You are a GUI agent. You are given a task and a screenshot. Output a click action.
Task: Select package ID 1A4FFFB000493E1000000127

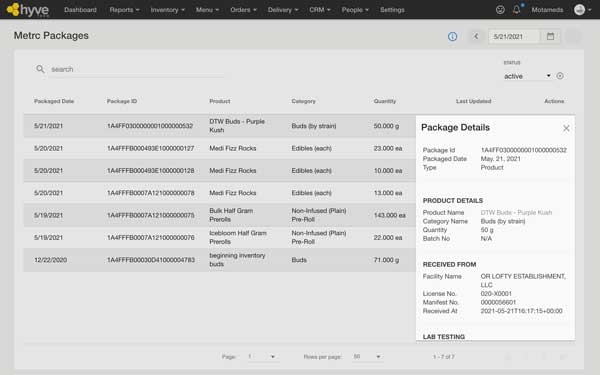tap(150, 148)
